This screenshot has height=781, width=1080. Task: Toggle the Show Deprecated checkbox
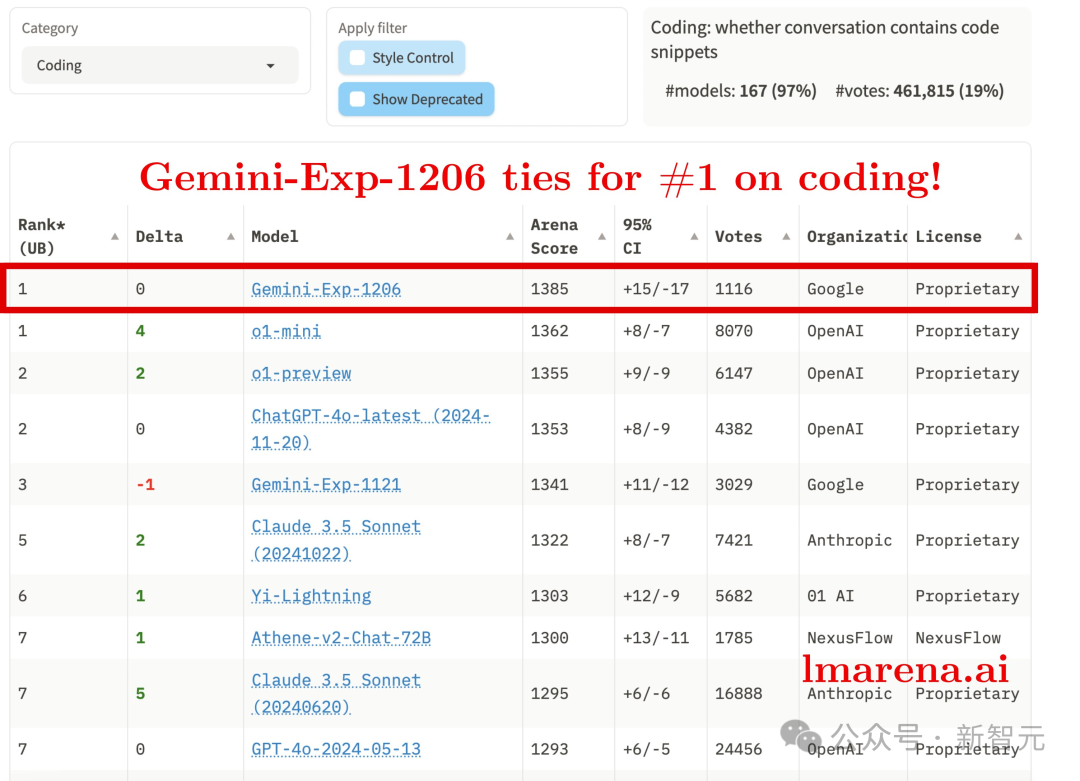point(357,99)
